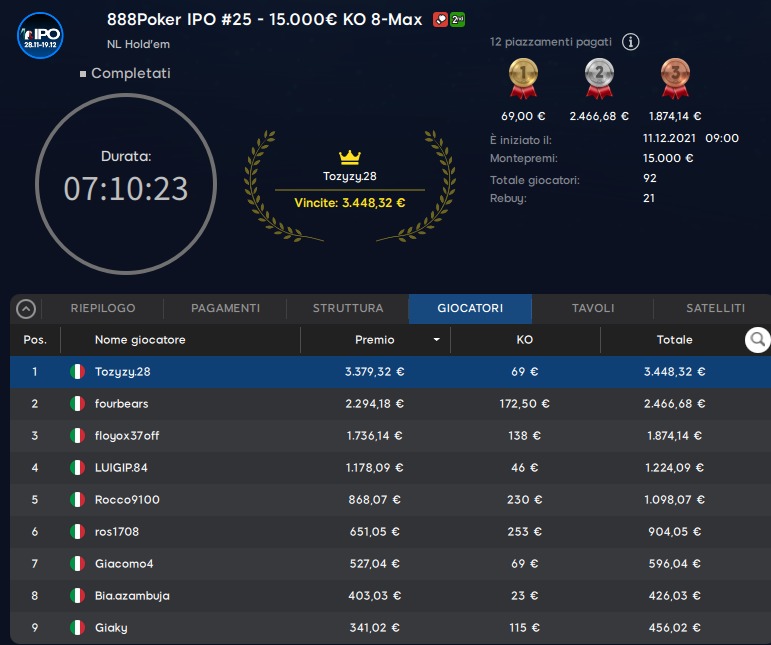Sort by the Premio column header

tap(375, 340)
